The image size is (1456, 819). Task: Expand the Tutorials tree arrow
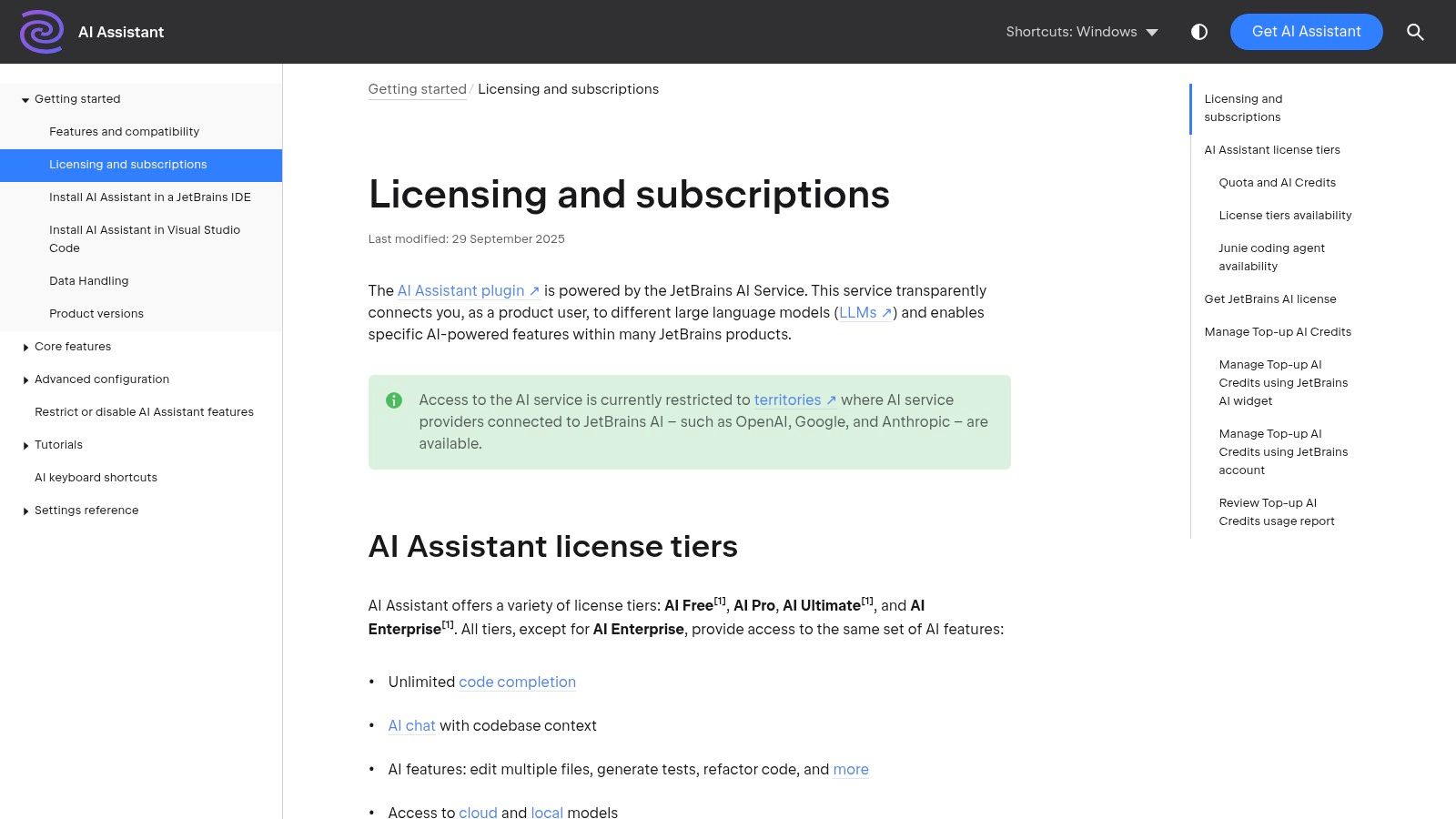click(x=25, y=446)
